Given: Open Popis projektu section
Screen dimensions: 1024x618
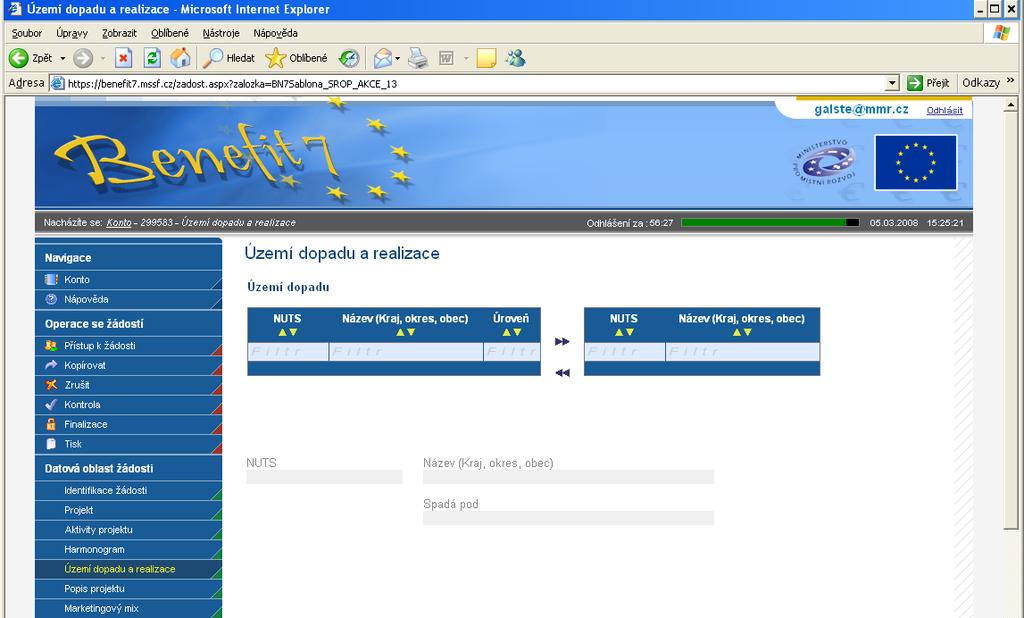Looking at the screenshot, I should pos(129,589).
